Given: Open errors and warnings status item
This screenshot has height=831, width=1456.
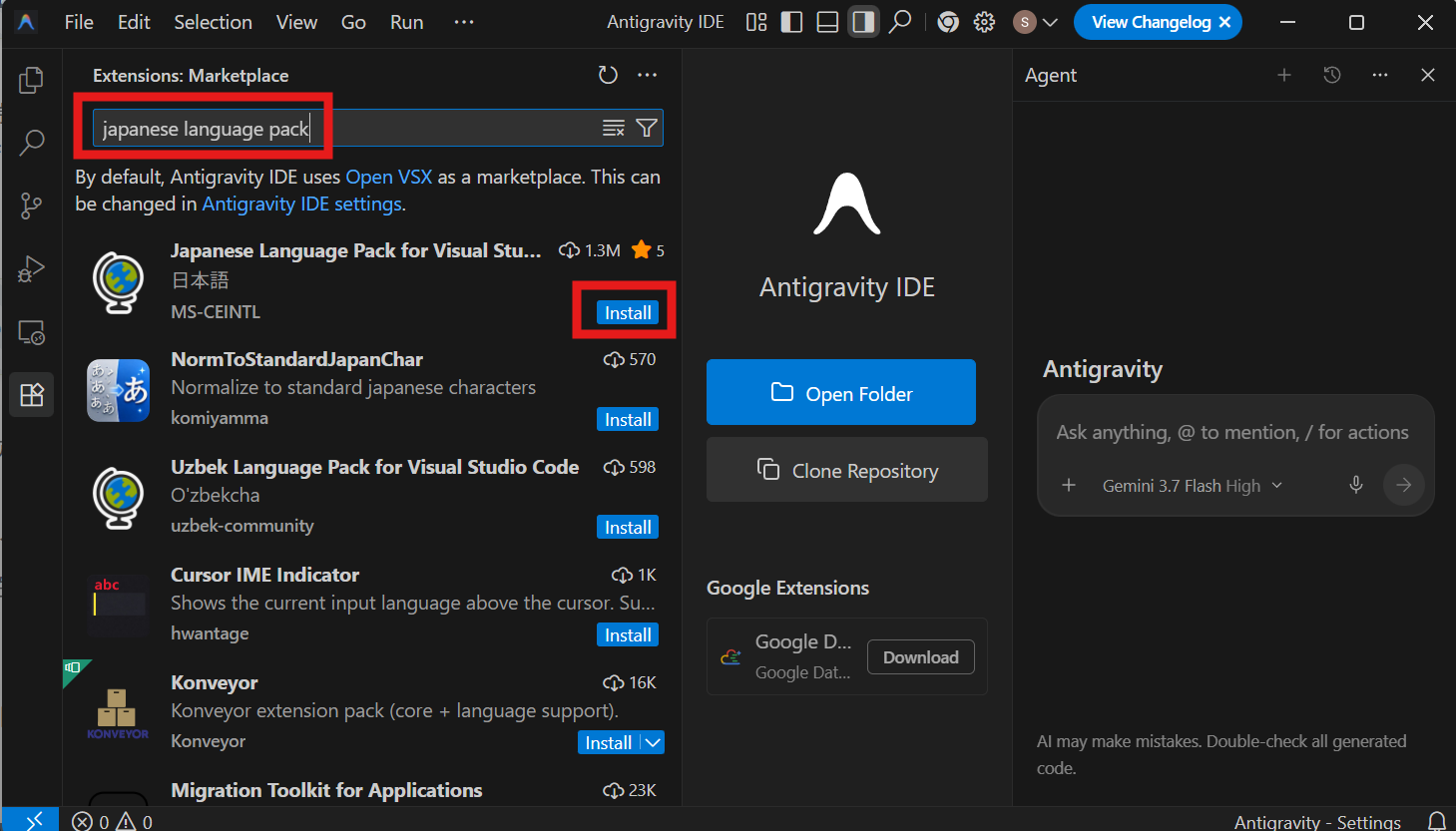Looking at the screenshot, I should tap(113, 821).
